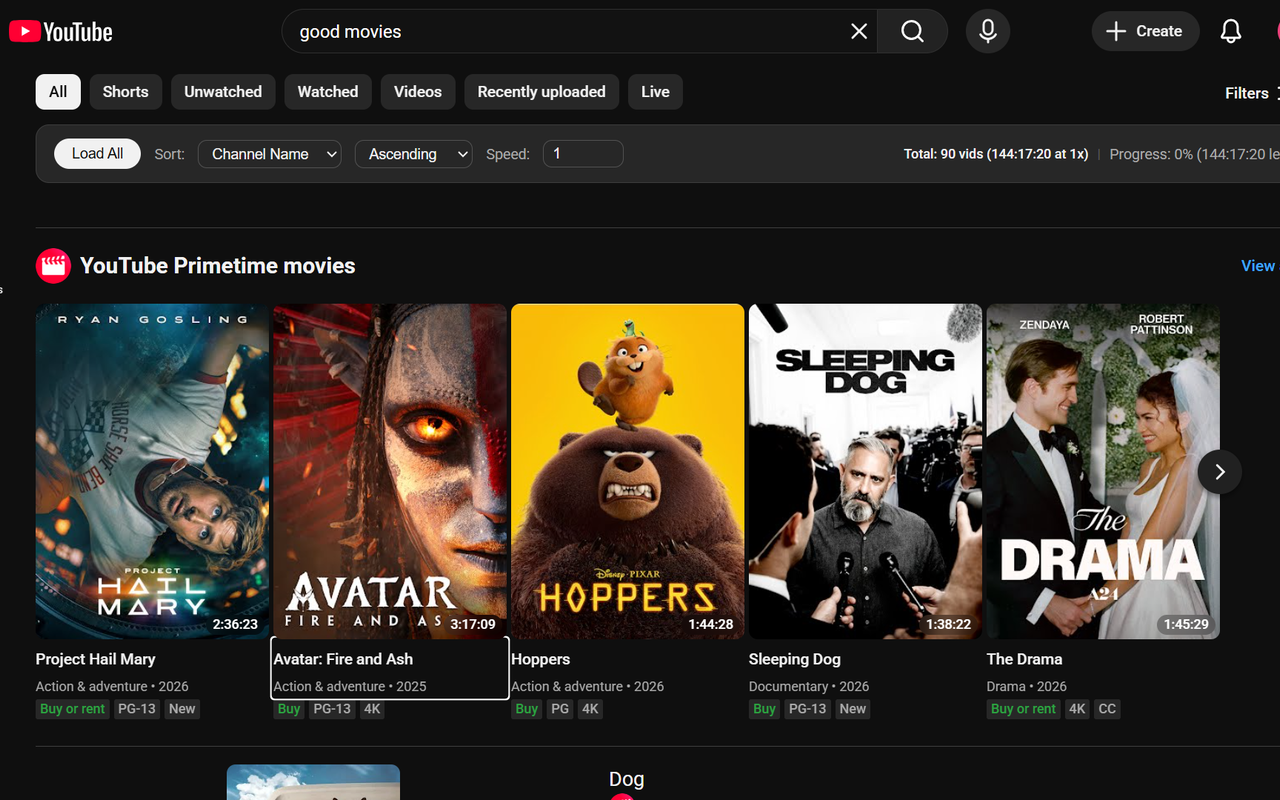Start voice search with microphone icon

pos(988,31)
